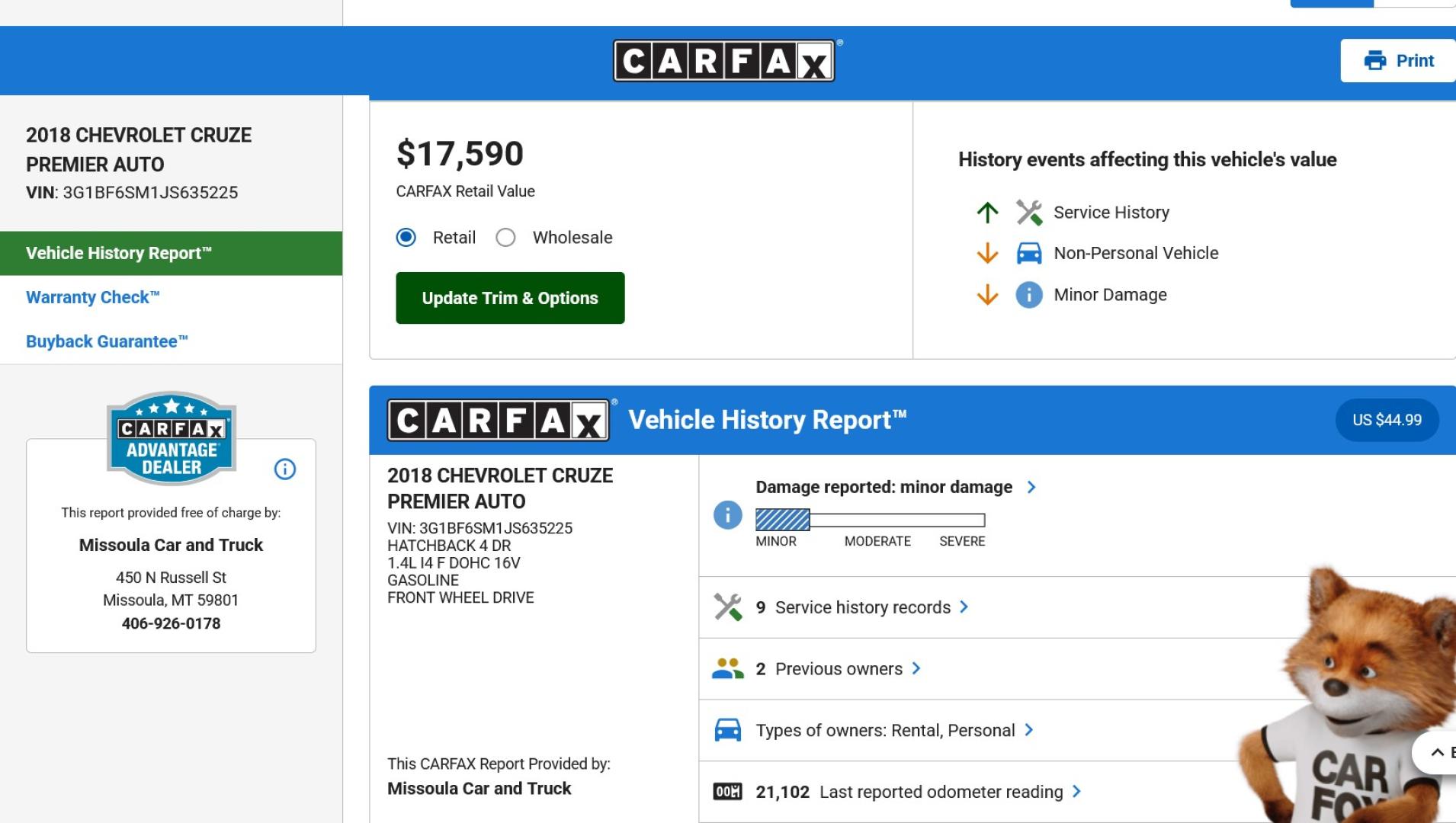Click the orange down arrow for Non-Personal Vehicle
The width and height of the screenshot is (1456, 823).
click(987, 253)
